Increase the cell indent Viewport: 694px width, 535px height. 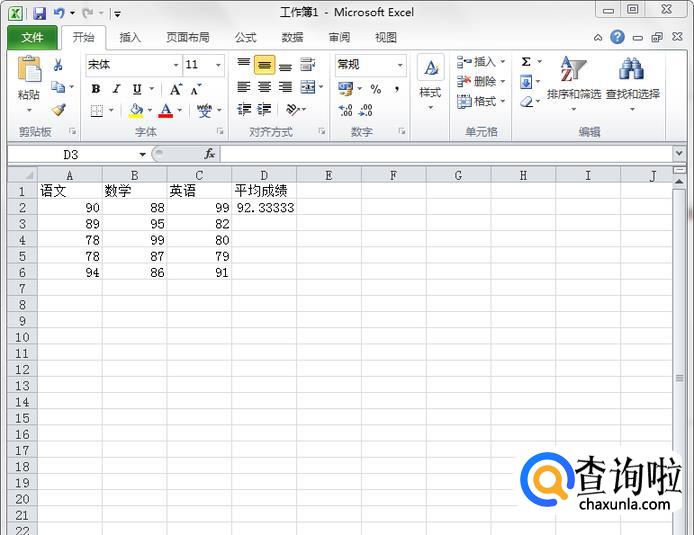pyautogui.click(x=264, y=109)
